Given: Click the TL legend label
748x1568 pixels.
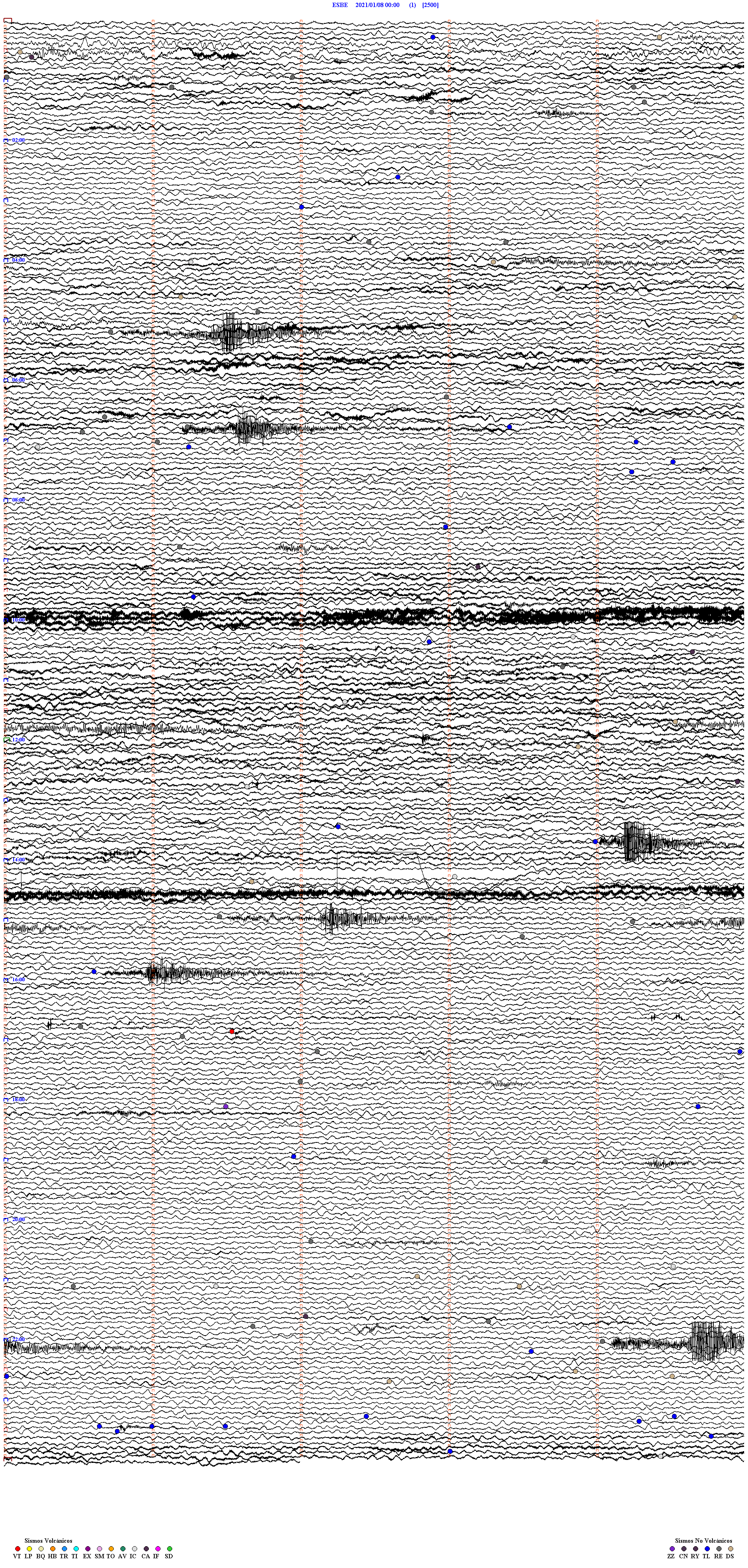Looking at the screenshot, I should click(x=707, y=1556).
